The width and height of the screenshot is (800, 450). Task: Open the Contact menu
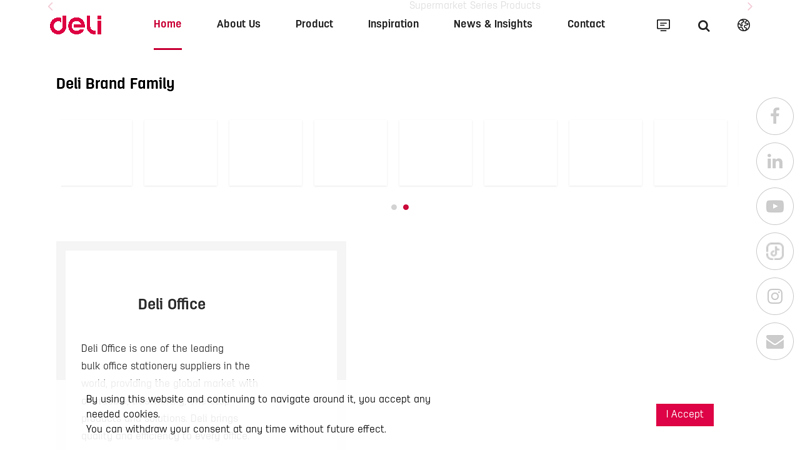(x=586, y=24)
